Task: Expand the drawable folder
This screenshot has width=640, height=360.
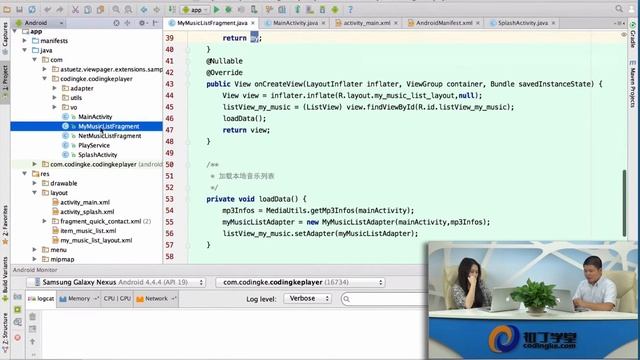Action: [x=35, y=183]
